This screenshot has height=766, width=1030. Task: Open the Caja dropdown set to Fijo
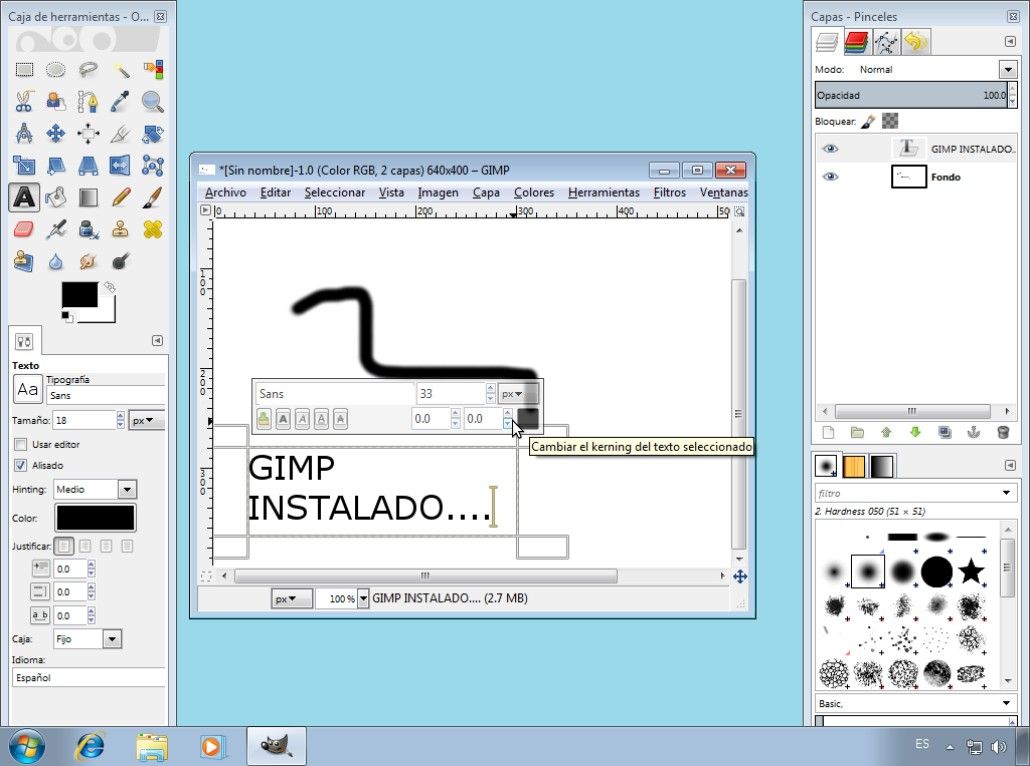click(x=111, y=639)
